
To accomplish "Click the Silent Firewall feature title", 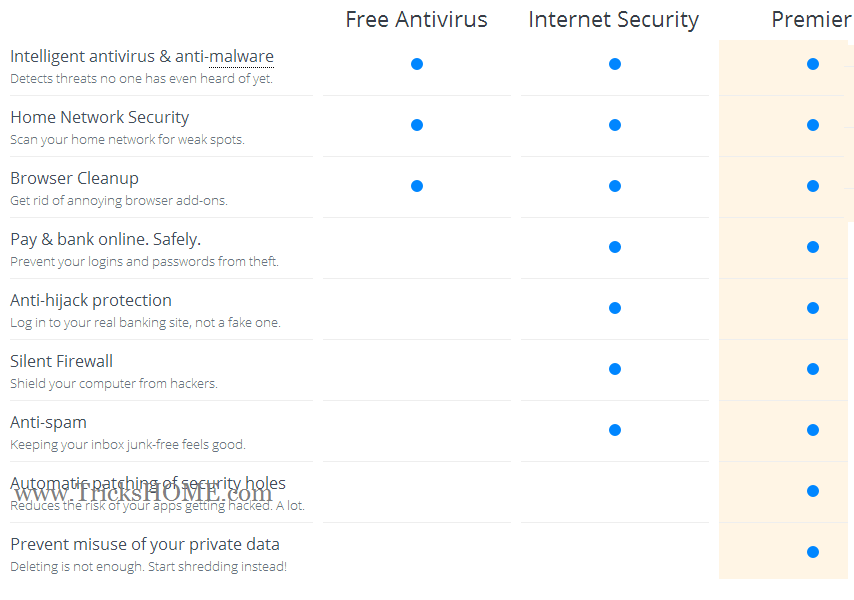I will tap(61, 361).
